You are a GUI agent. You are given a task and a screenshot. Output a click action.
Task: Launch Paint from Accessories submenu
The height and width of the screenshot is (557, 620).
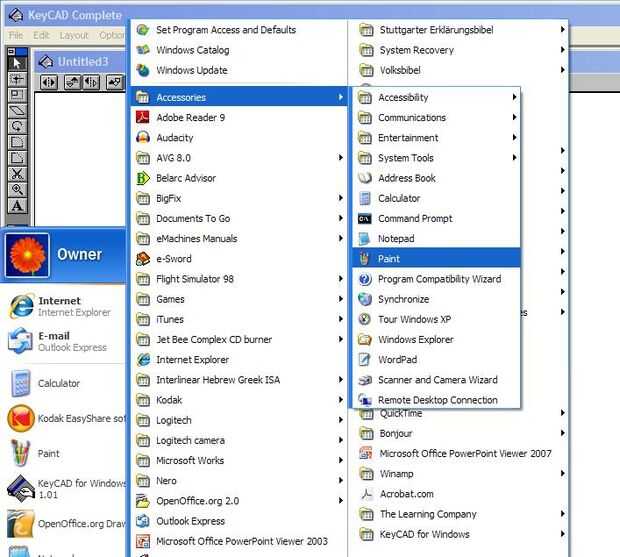pyautogui.click(x=436, y=259)
